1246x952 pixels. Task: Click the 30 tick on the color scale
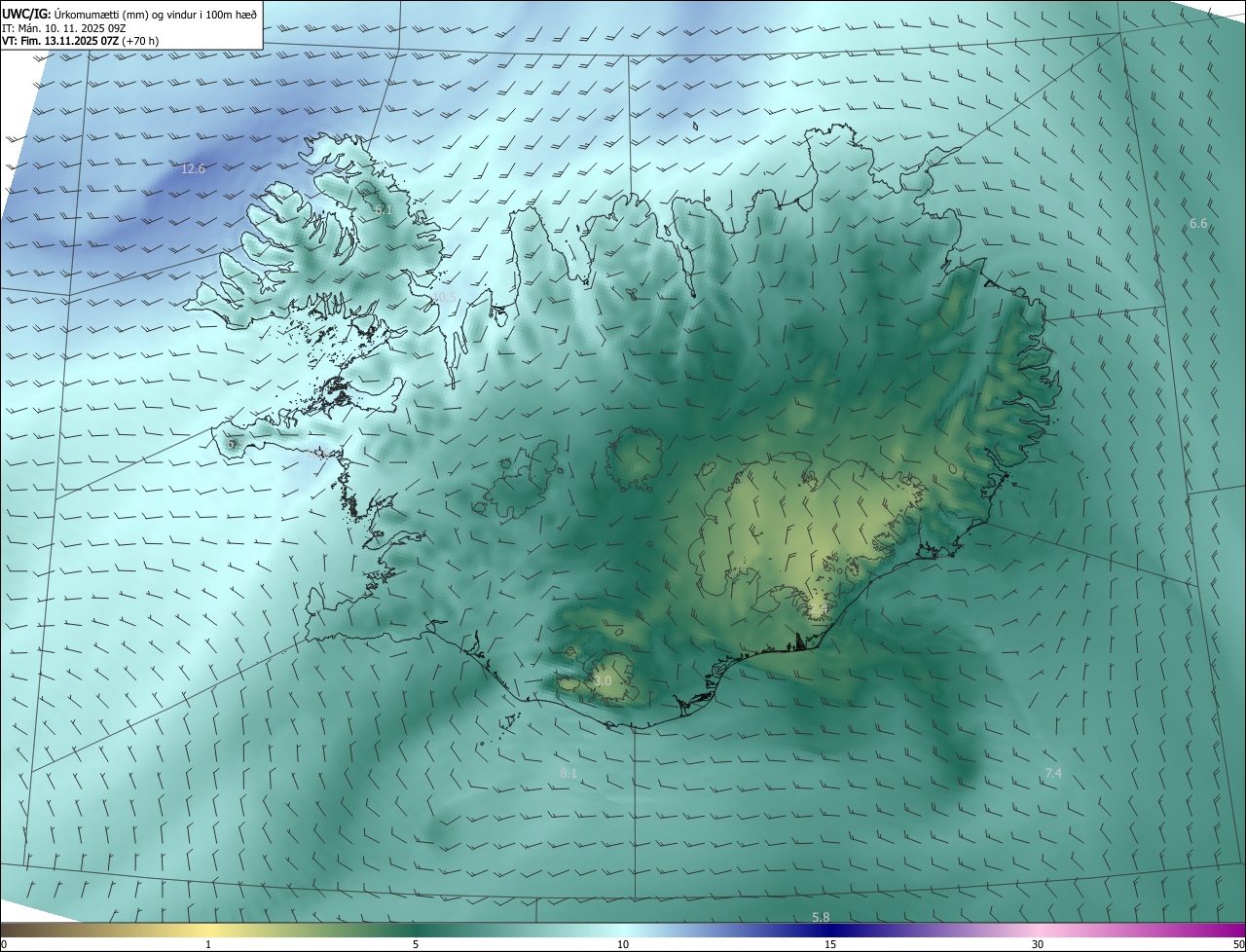click(1038, 945)
